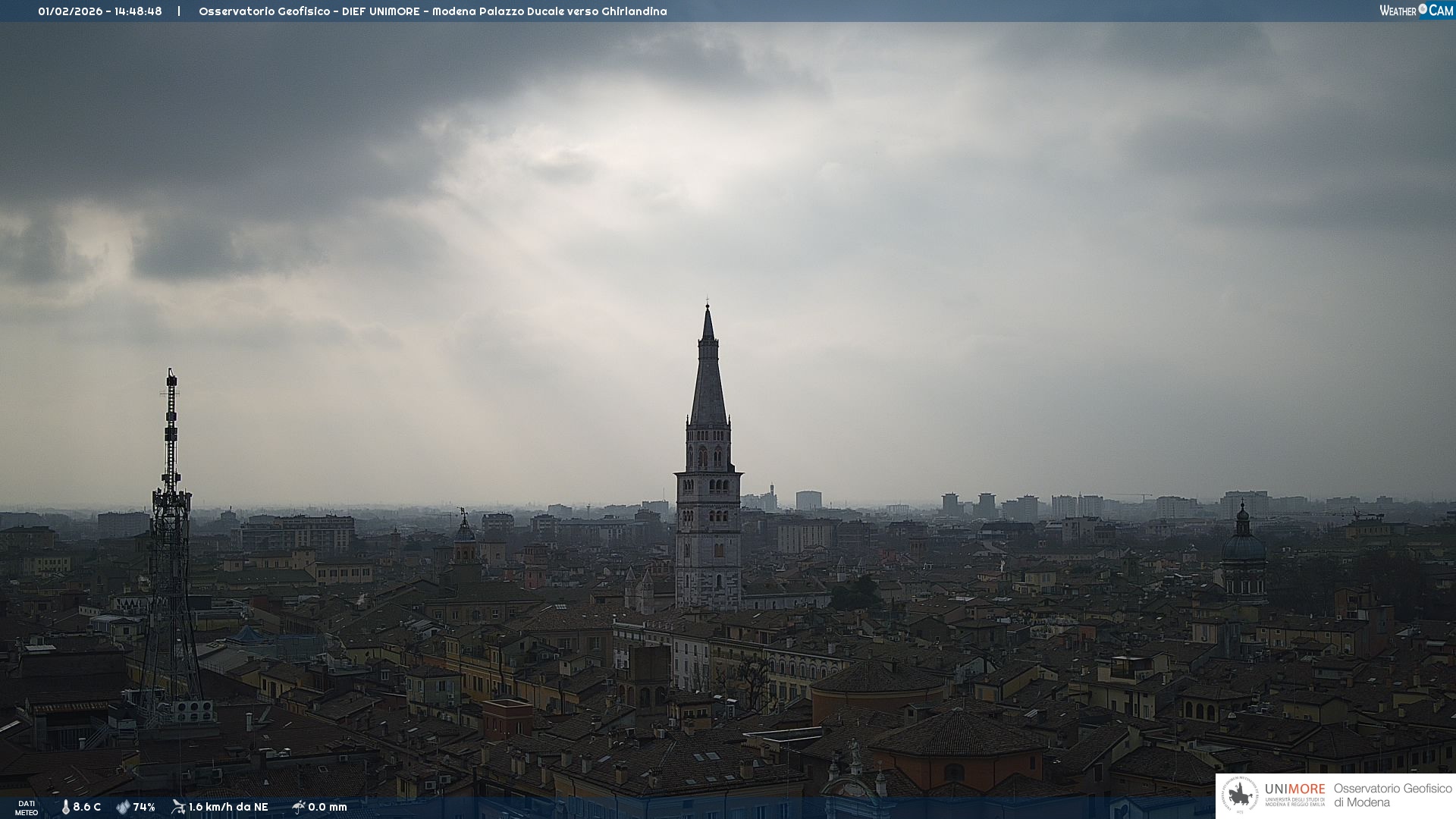Viewport: 1456px width, 819px height.
Task: Click the Osservatorio Geofisico camera title text
Action: [432, 11]
